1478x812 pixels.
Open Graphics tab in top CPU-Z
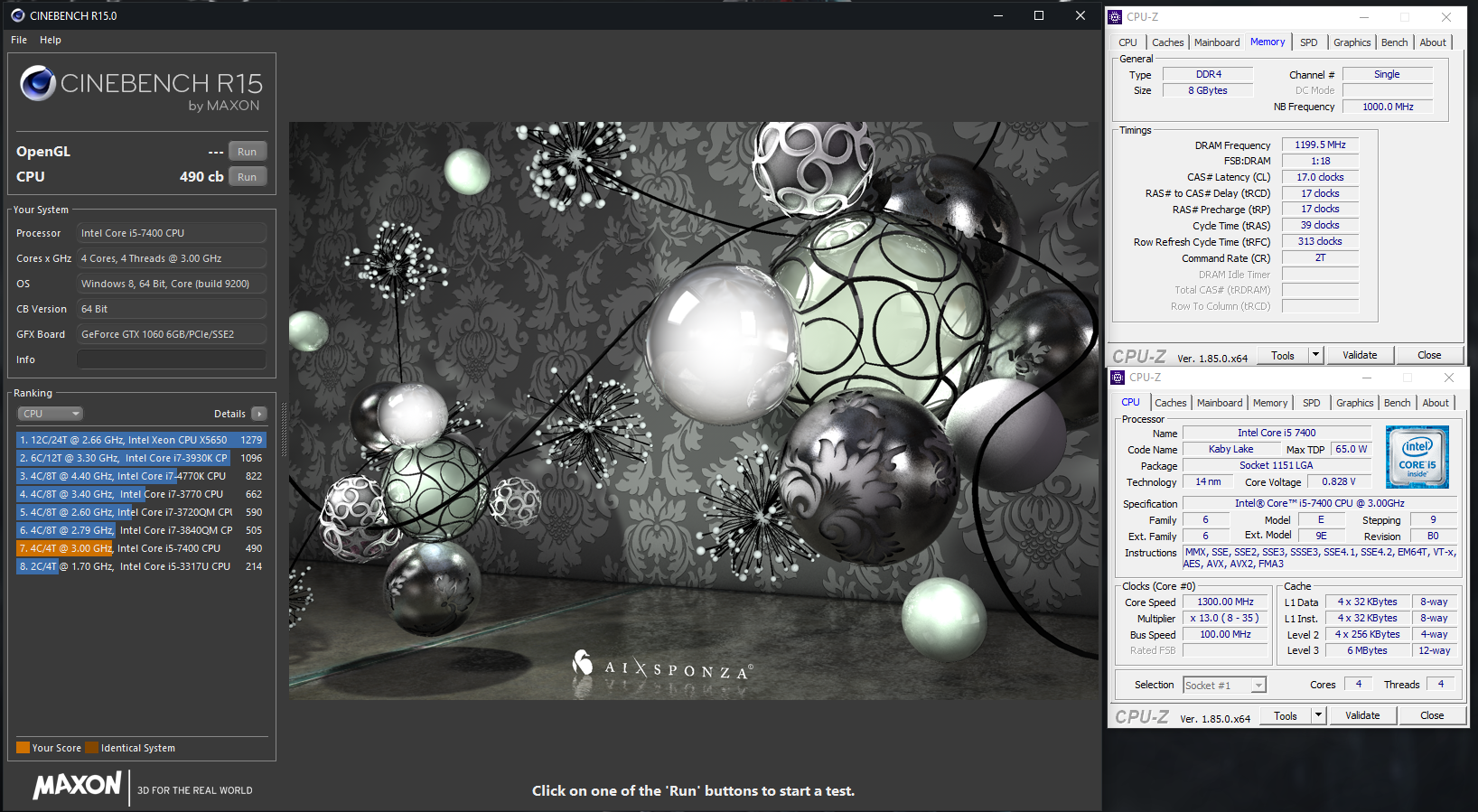click(x=1352, y=42)
